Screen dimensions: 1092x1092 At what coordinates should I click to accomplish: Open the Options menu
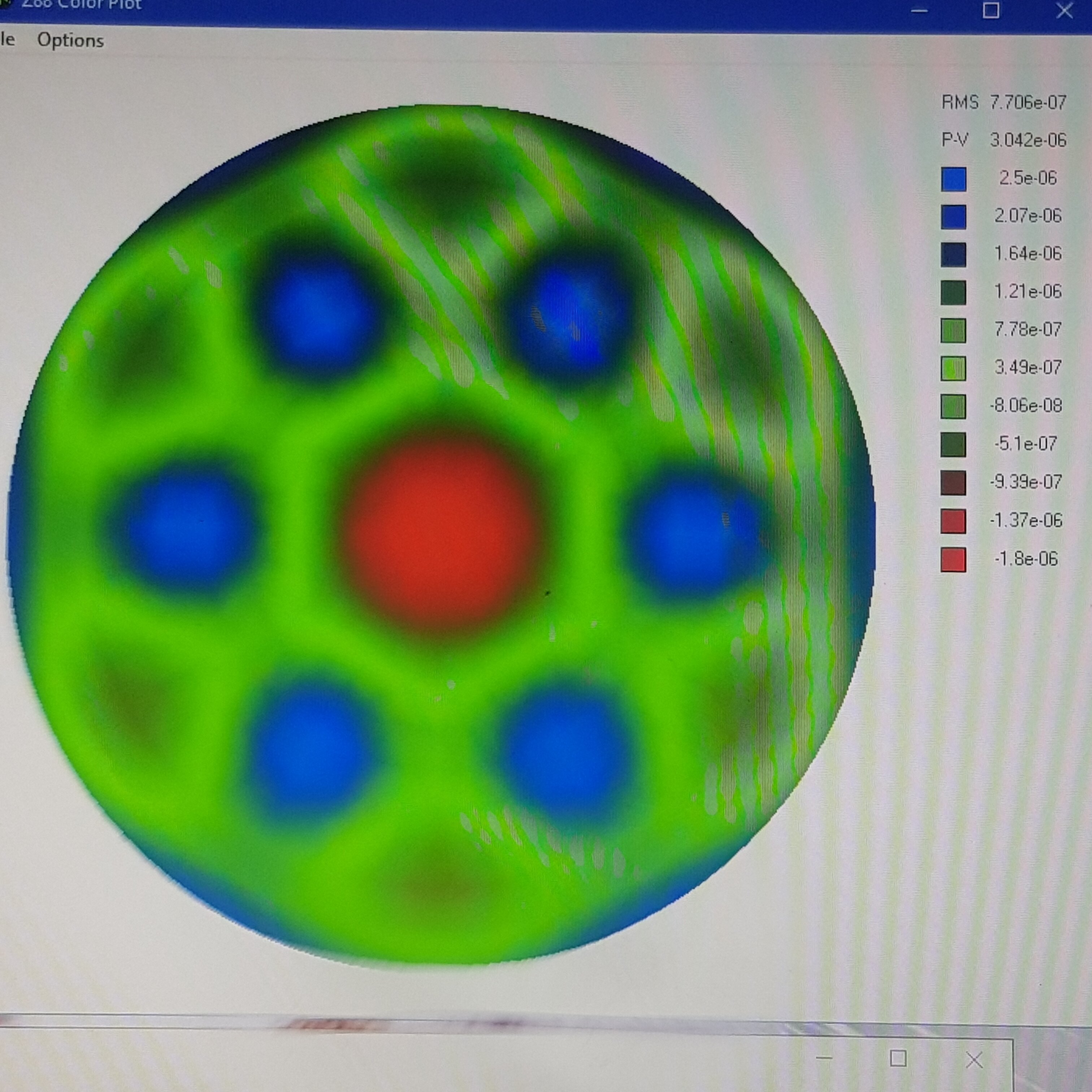70,40
